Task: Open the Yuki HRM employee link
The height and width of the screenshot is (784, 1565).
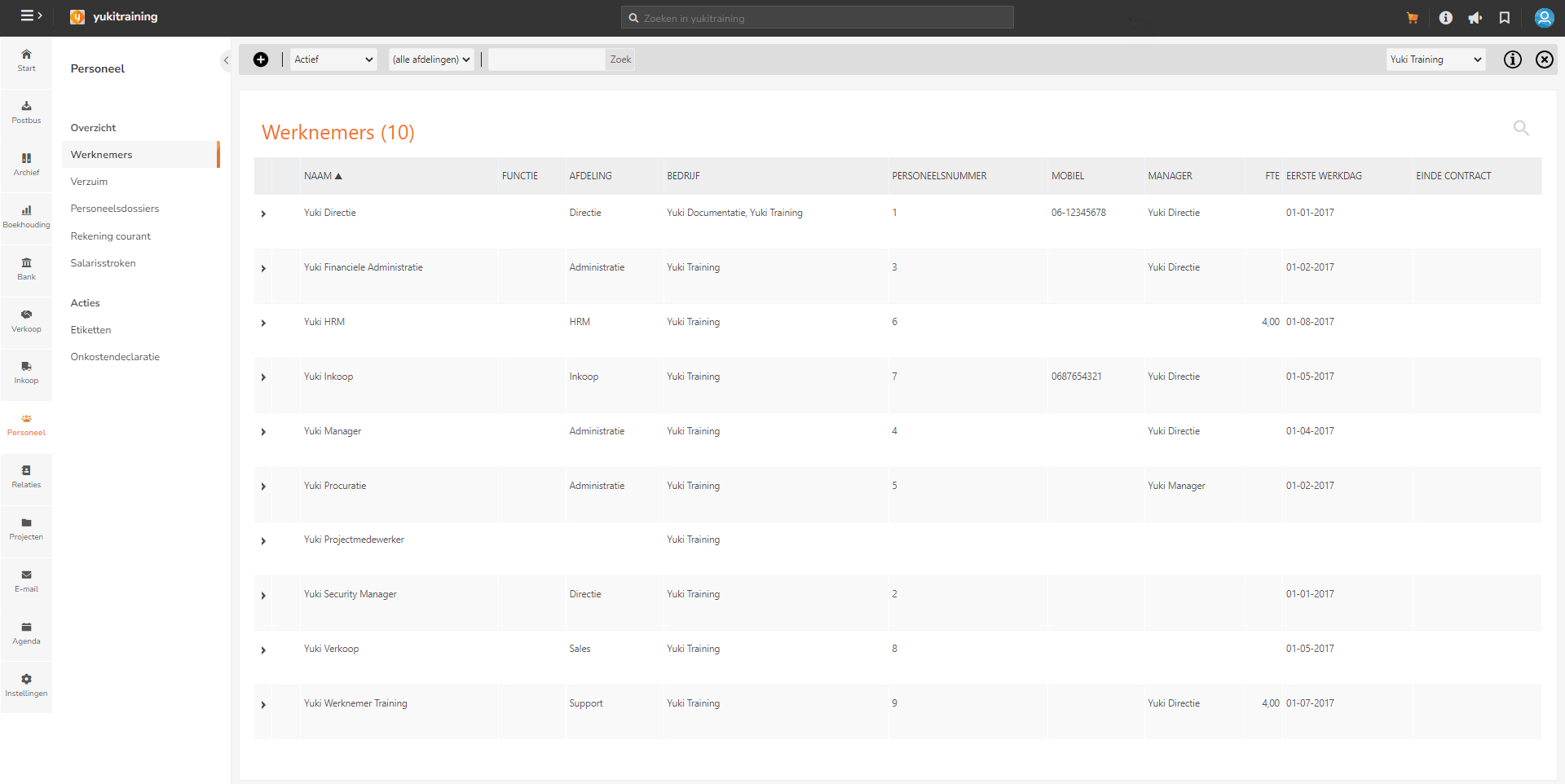Action: coord(324,322)
